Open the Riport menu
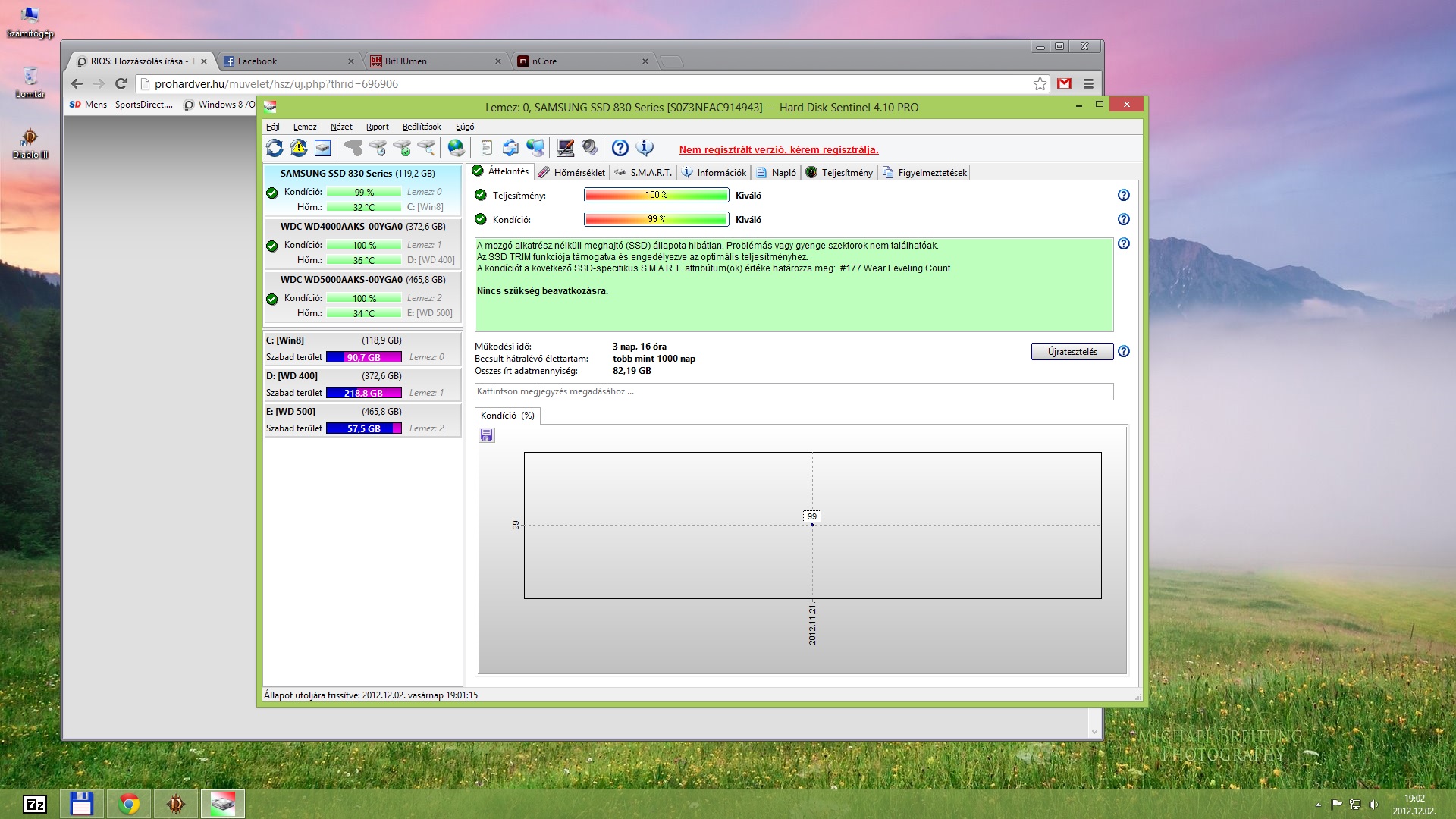Screen dimensions: 1456x819 click(x=377, y=127)
